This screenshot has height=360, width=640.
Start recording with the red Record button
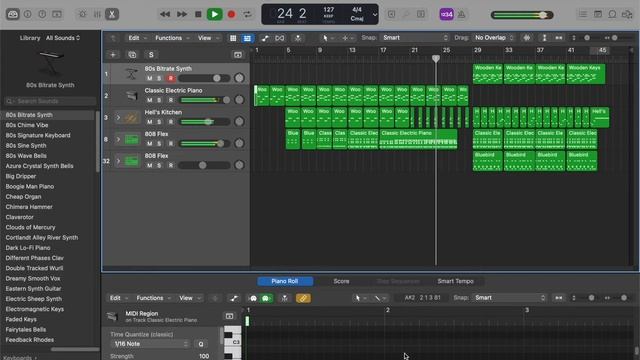coord(231,14)
